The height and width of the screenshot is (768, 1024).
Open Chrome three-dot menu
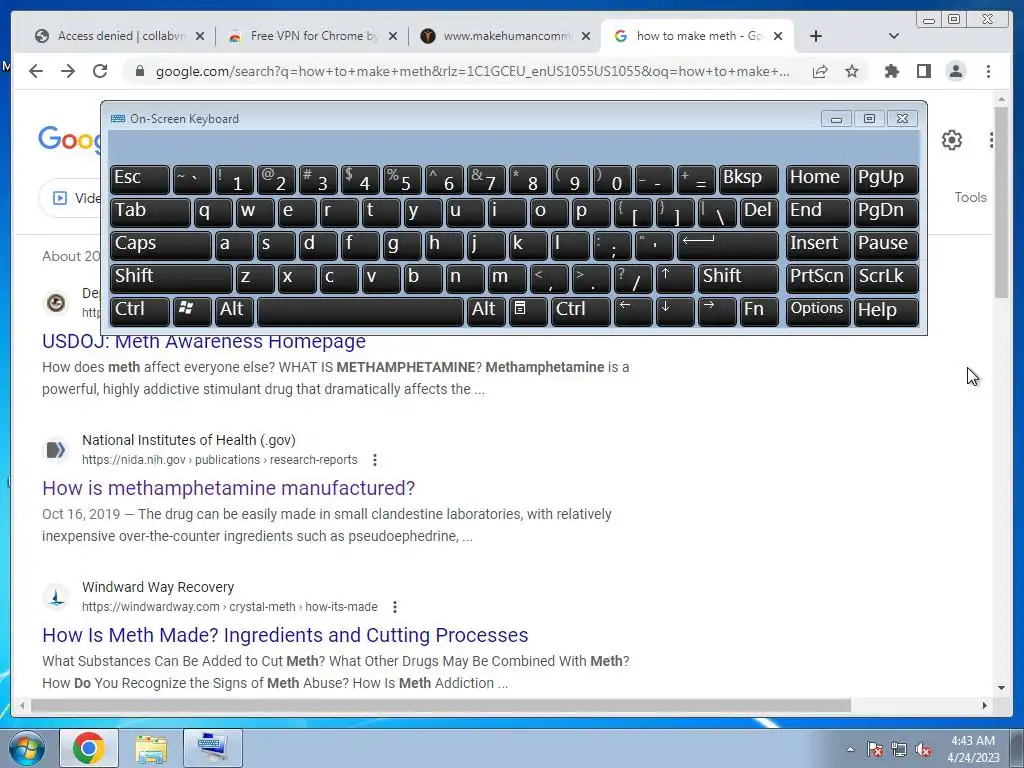pos(988,71)
